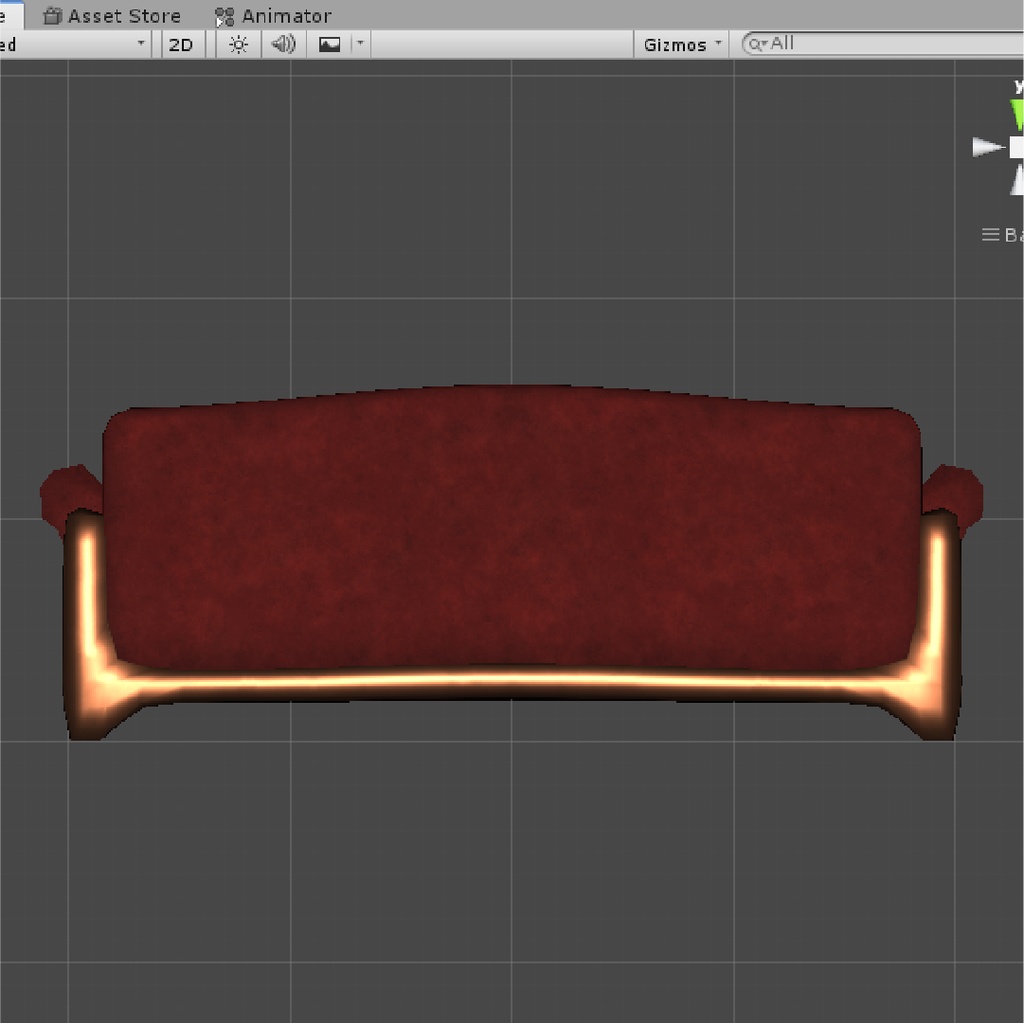Image resolution: width=1024 pixels, height=1023 pixels.
Task: Toggle the hamburger icon next to the gizmo label
Action: [x=988, y=234]
